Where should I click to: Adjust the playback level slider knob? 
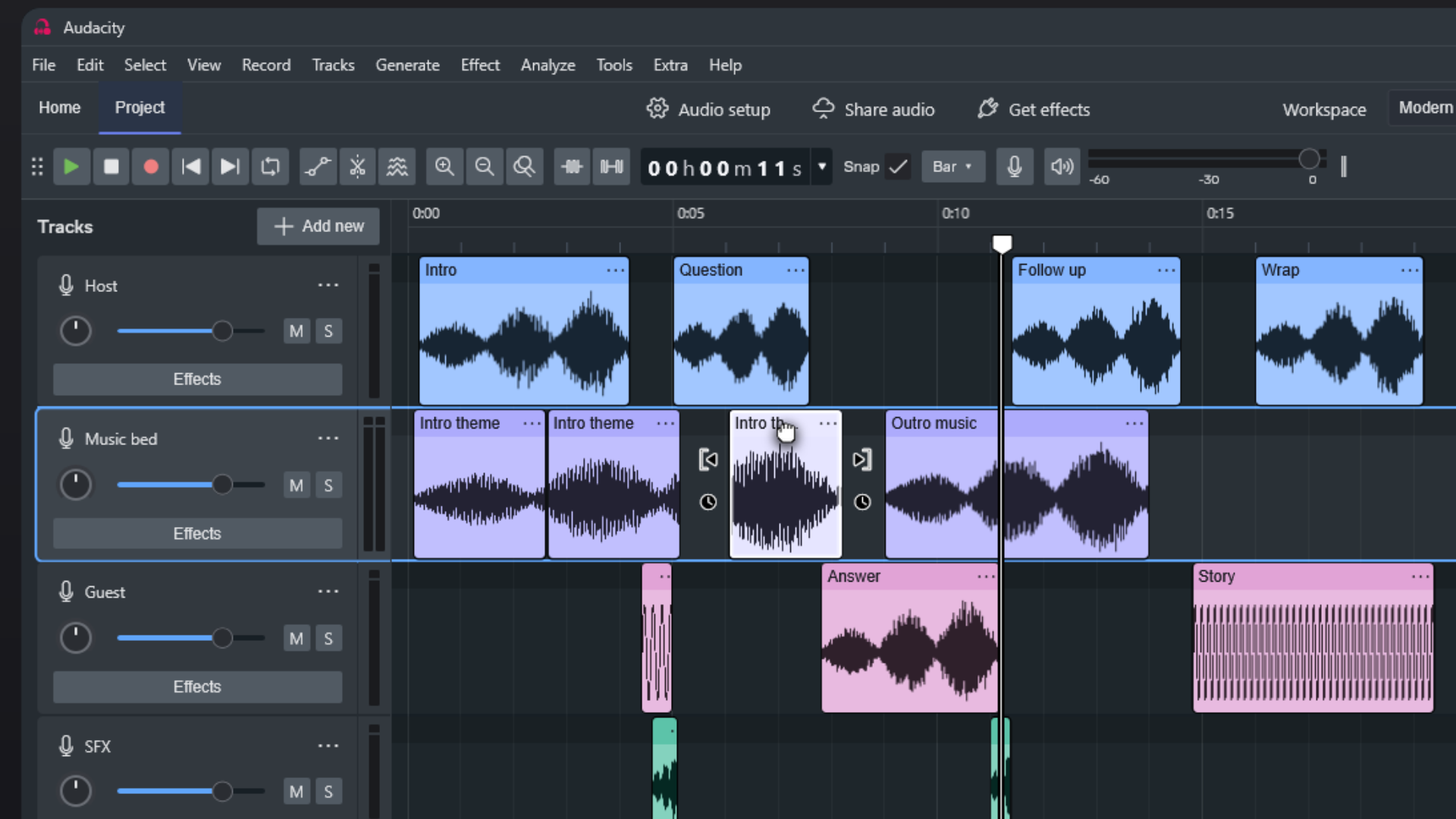tap(1309, 158)
